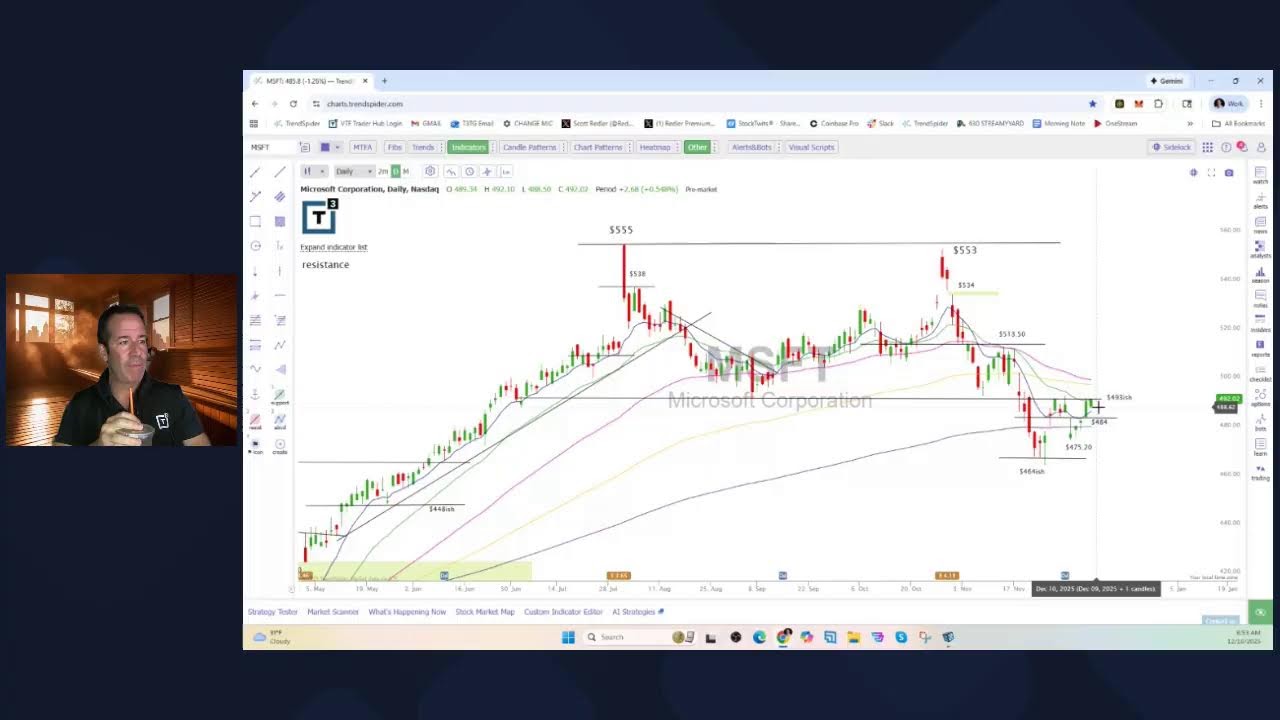The width and height of the screenshot is (1280, 720).
Task: Select the zigzag polyline drawing tool
Action: tap(280, 345)
